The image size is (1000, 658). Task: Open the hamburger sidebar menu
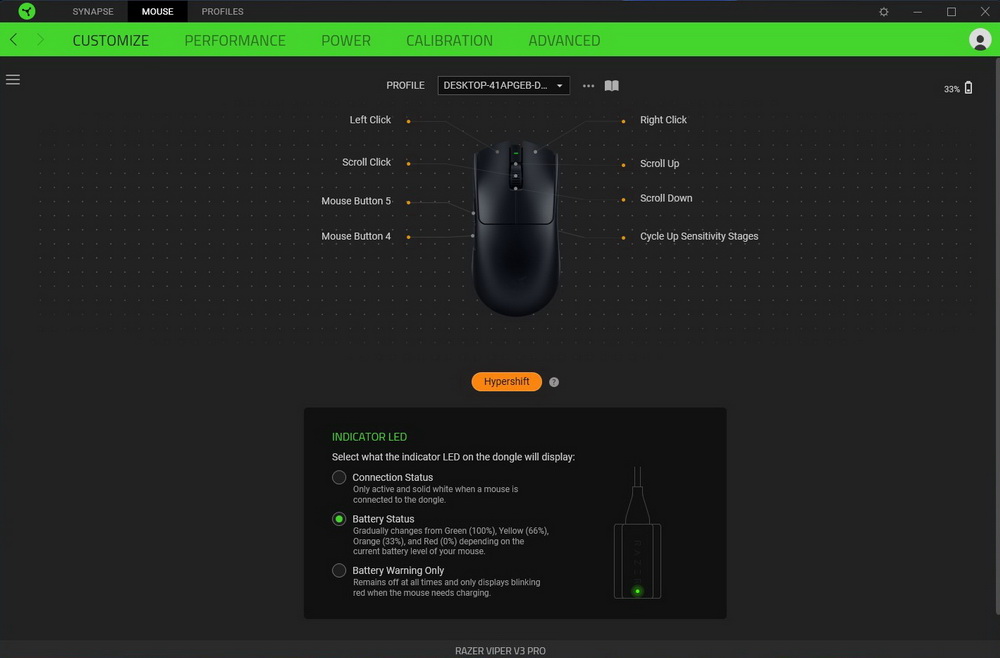tap(13, 80)
